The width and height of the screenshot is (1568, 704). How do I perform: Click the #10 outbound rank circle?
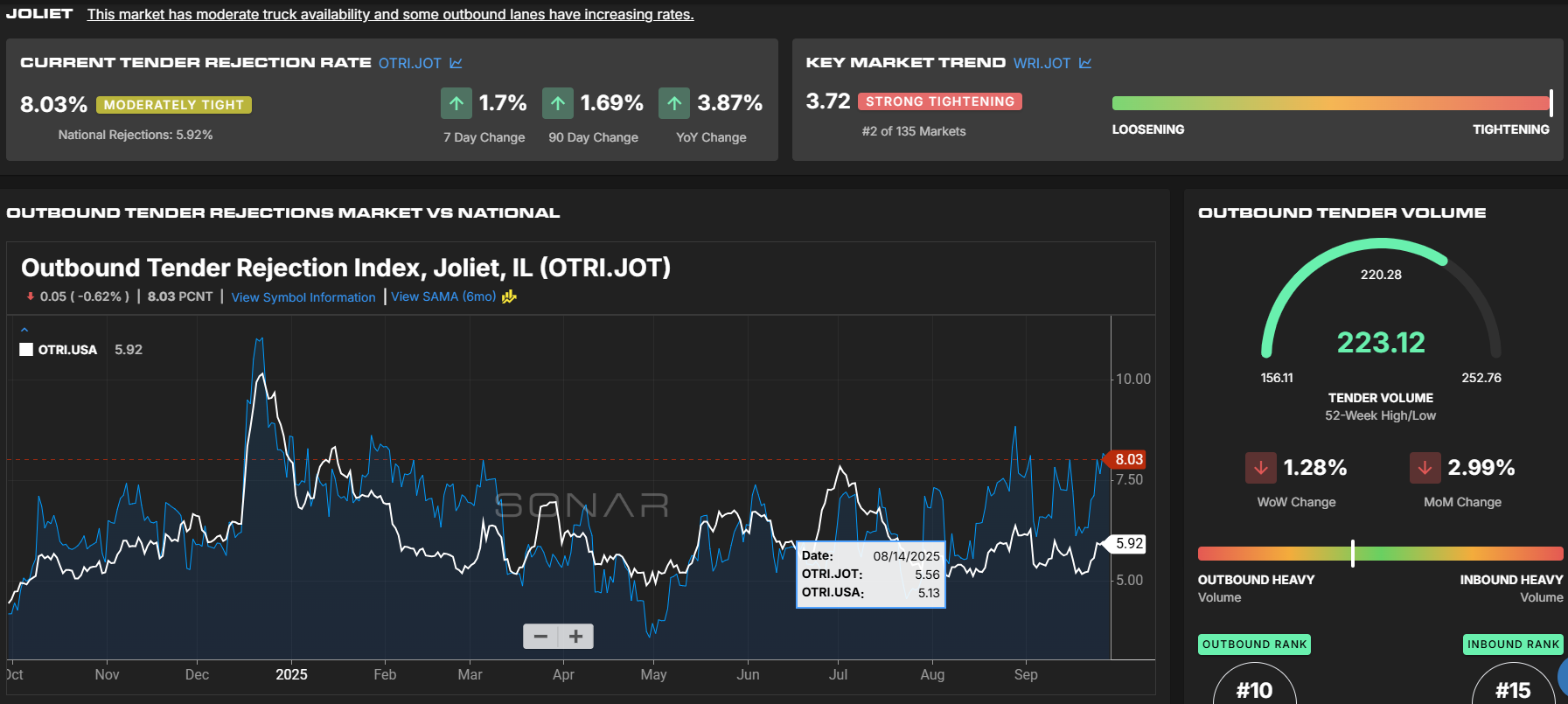[1254, 688]
